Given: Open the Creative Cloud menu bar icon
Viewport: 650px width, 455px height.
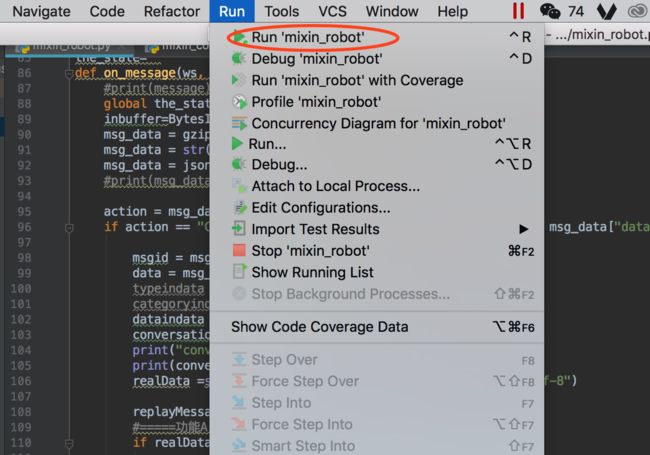Looking at the screenshot, I should (x=638, y=11).
